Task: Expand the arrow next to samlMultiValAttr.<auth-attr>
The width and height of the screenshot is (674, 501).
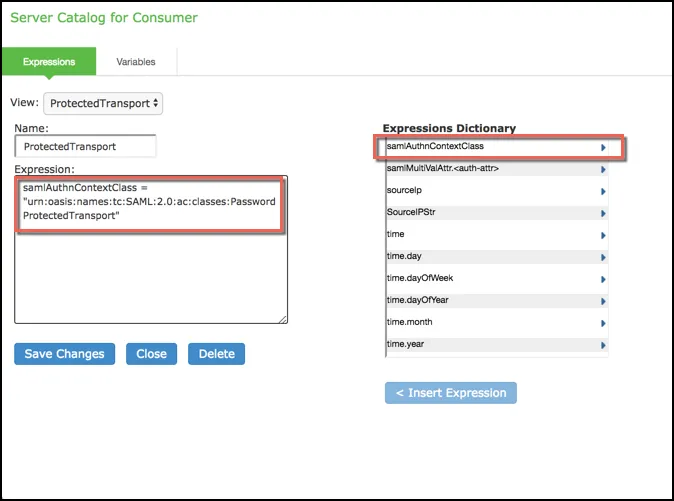Action: (603, 169)
